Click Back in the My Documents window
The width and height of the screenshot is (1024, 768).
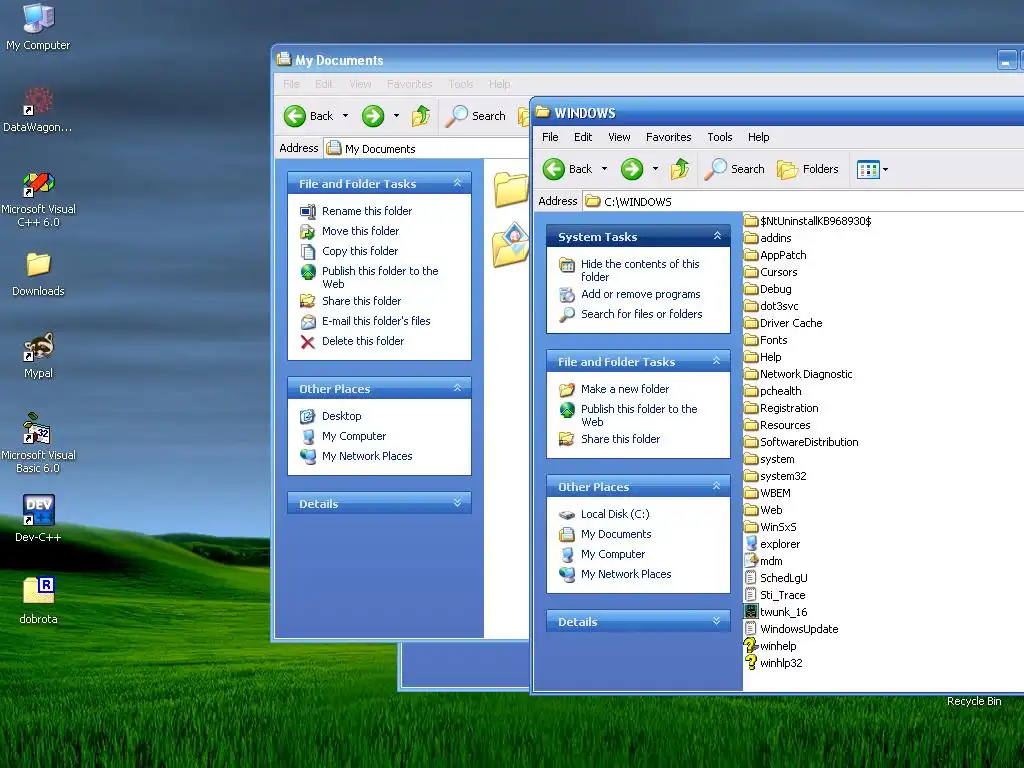click(309, 116)
